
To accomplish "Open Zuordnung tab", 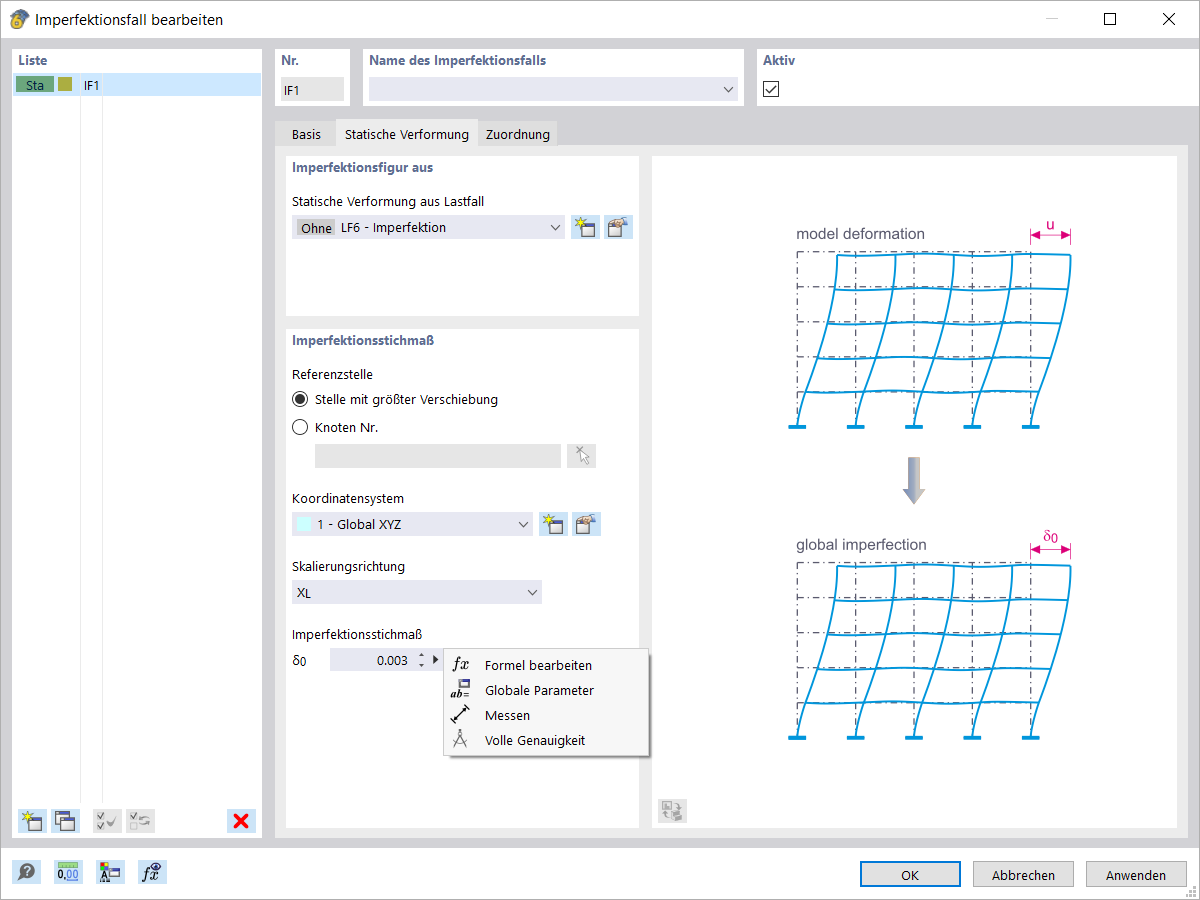I will coord(518,134).
